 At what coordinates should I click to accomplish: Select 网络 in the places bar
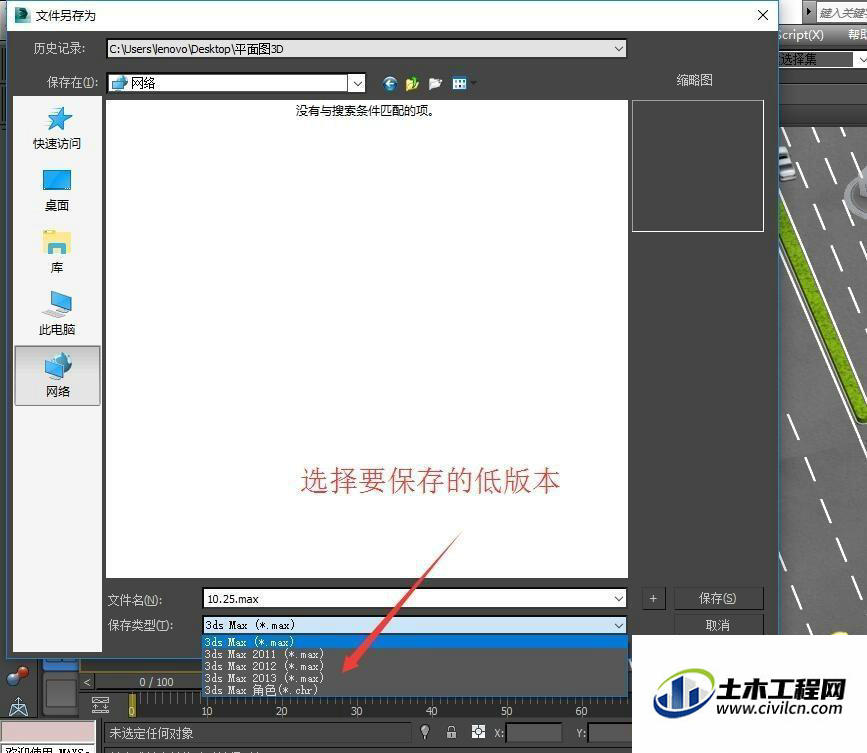point(58,376)
